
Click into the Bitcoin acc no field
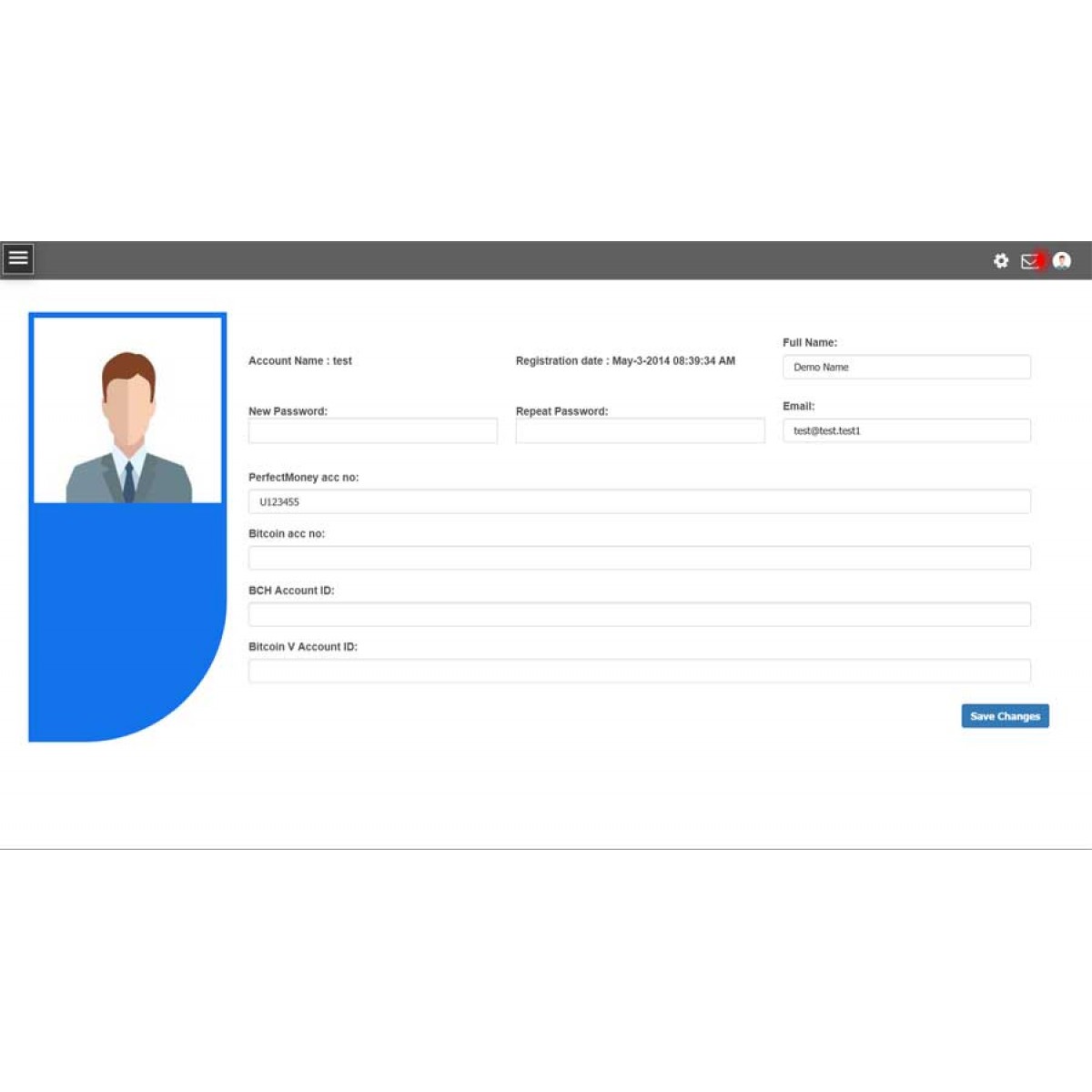[x=639, y=558]
